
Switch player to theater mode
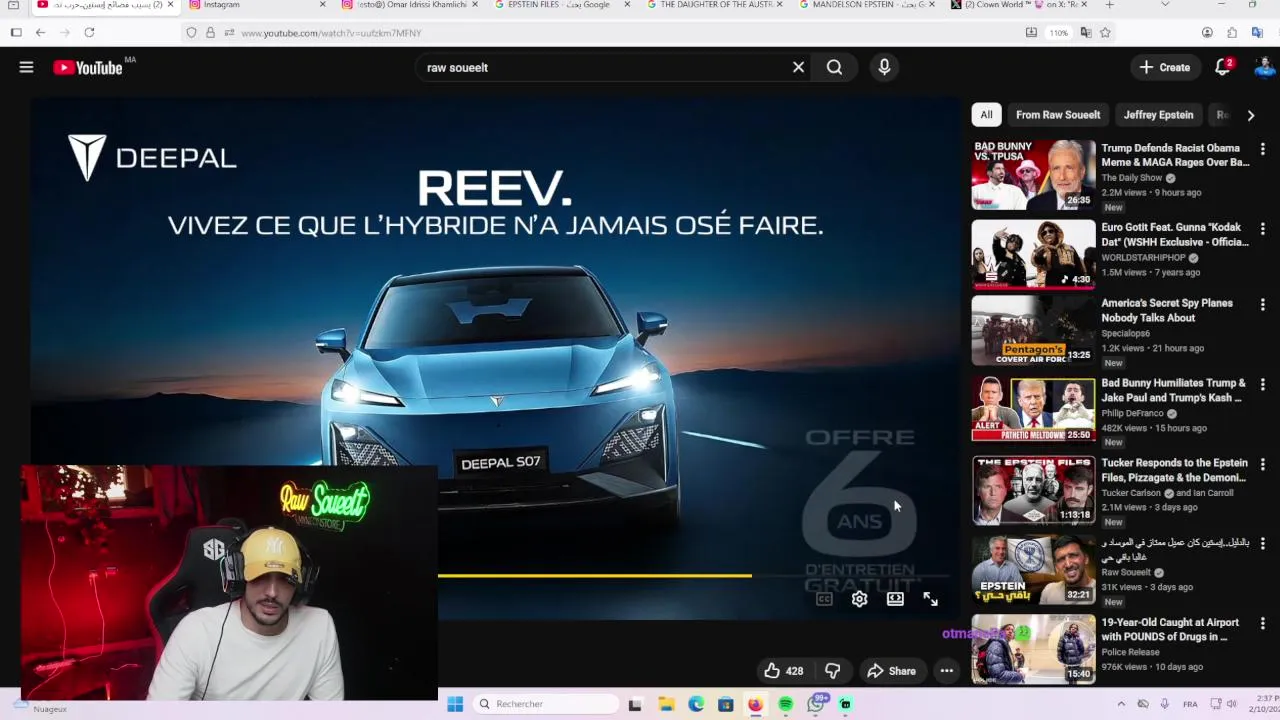pos(895,599)
